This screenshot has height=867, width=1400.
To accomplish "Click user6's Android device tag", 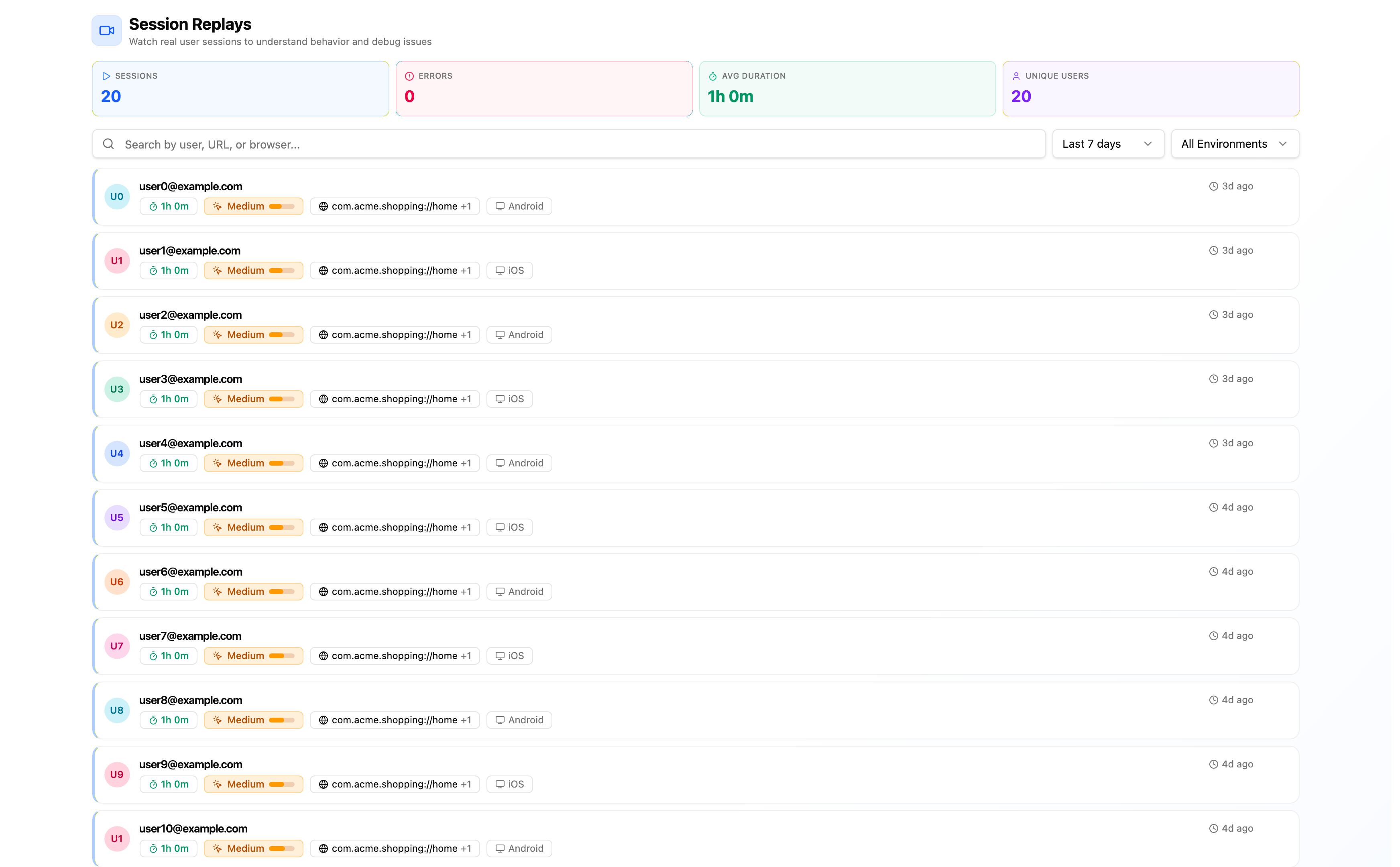I will [519, 592].
